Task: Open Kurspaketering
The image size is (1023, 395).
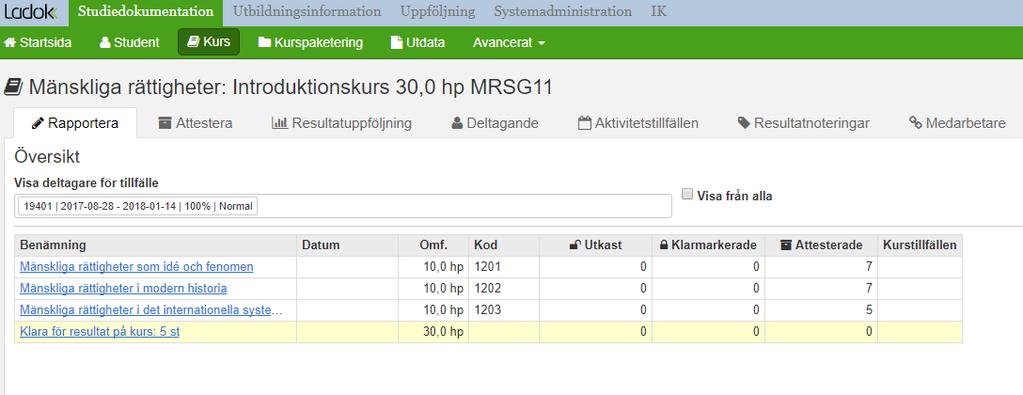Action: click(311, 42)
